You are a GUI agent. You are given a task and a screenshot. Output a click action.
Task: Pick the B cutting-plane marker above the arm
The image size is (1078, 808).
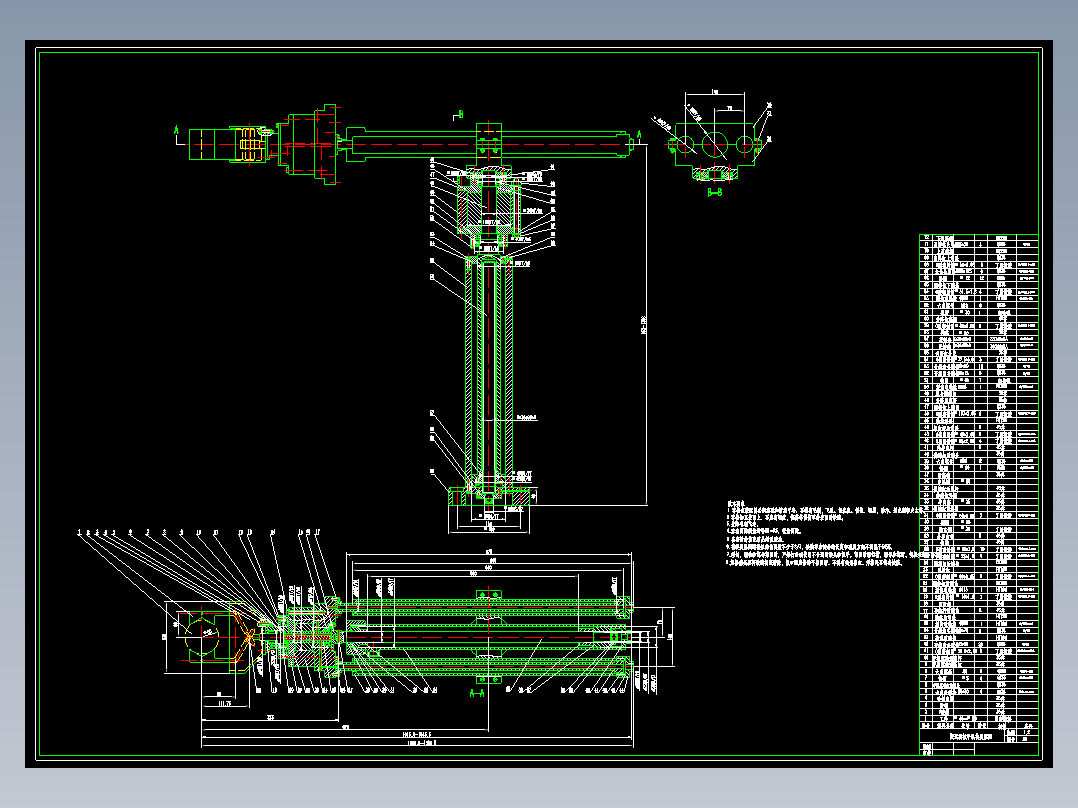[x=458, y=116]
